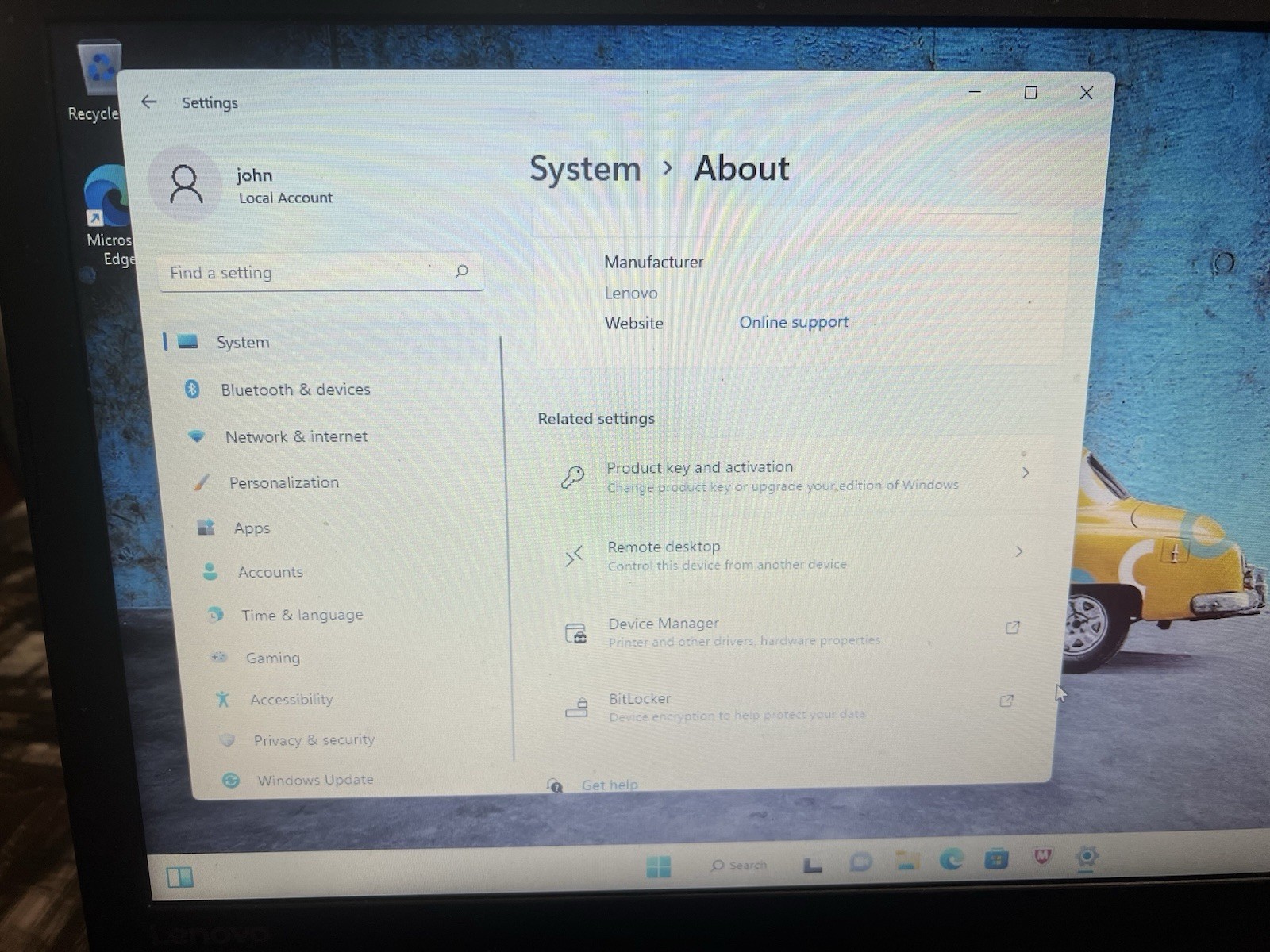Click the Gaming controller icon

[x=219, y=657]
